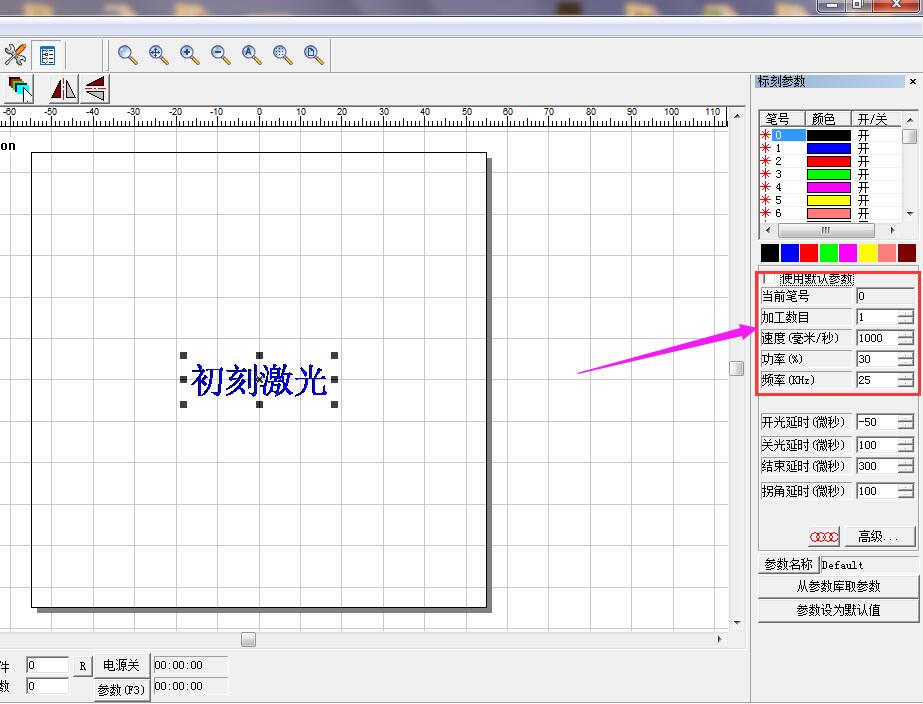Toggle pen 3 开/关 state
This screenshot has width=923, height=704.
point(863,174)
